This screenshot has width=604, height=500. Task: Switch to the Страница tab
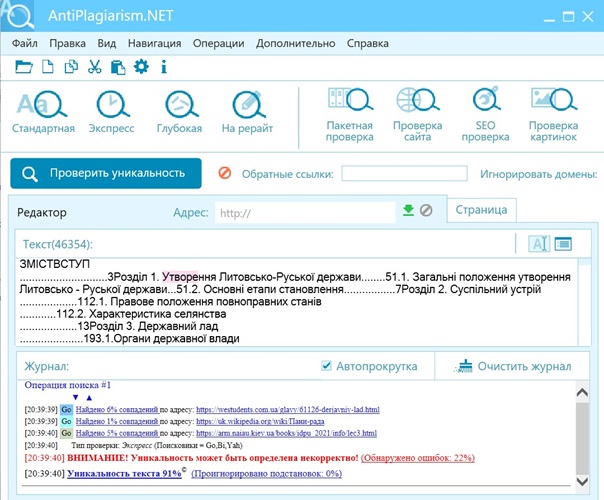pyautogui.click(x=482, y=210)
